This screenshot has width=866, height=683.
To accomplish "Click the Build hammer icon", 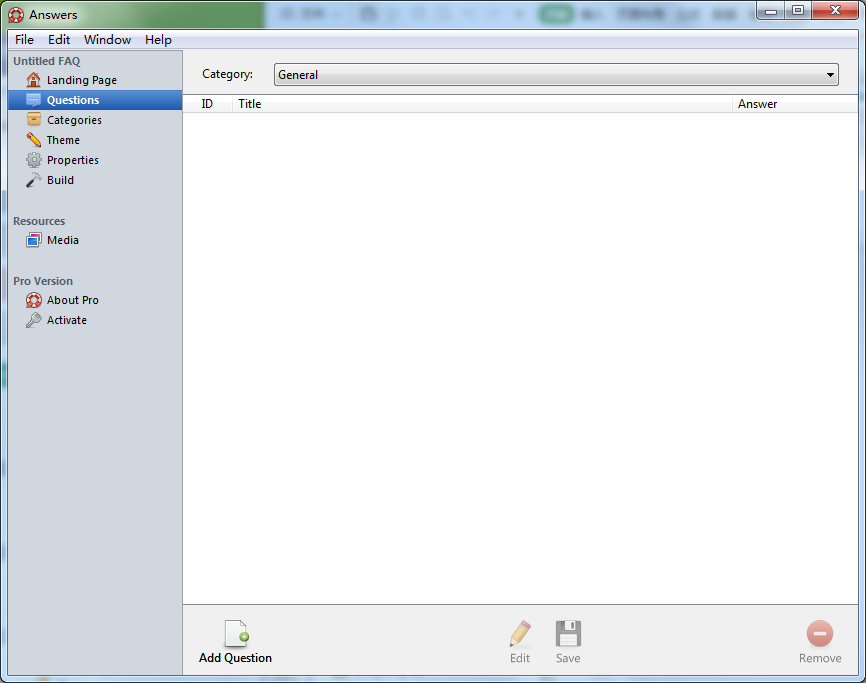I will coord(34,180).
